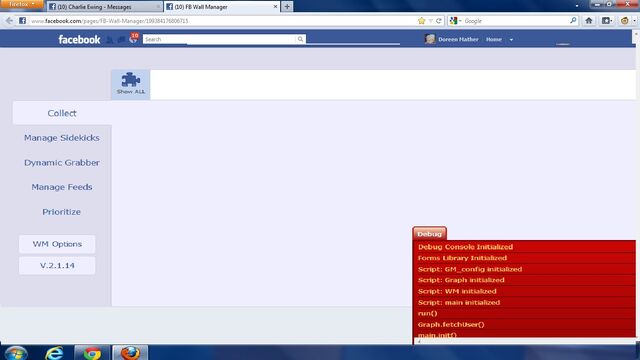The image size is (640, 360).
Task: Open the Windows Start menu
Action: (16, 353)
